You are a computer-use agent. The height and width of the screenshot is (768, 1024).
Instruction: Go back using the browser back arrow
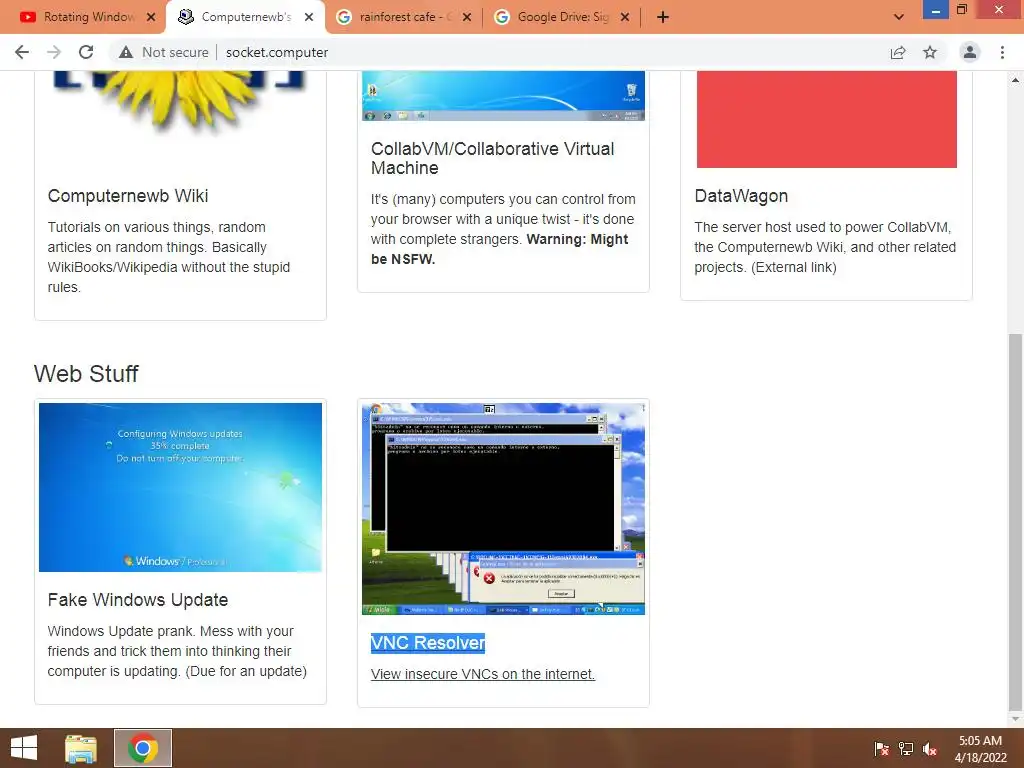click(x=22, y=52)
